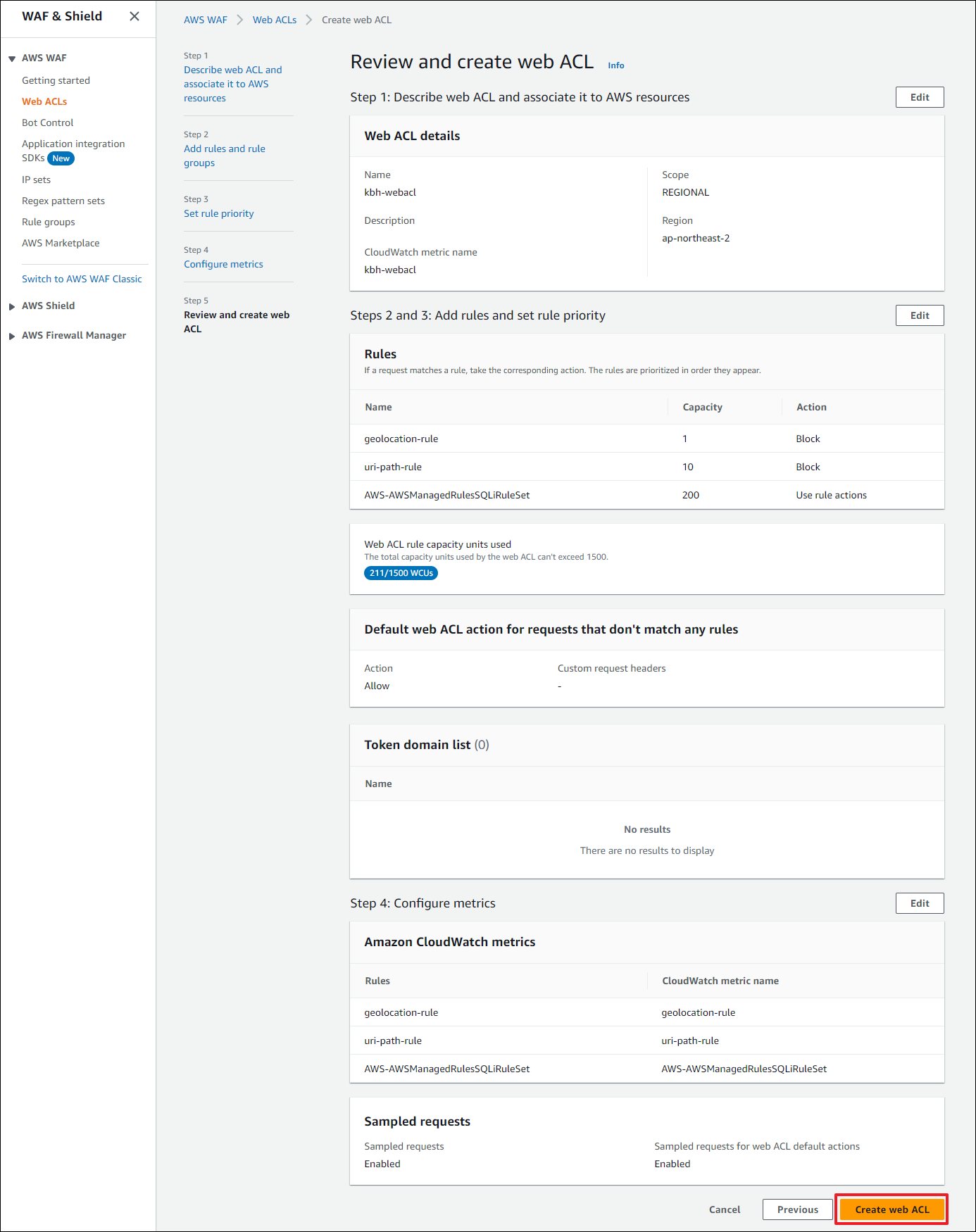Click 'Use rule actions' action cell
This screenshot has height=1232, width=976.
point(831,495)
